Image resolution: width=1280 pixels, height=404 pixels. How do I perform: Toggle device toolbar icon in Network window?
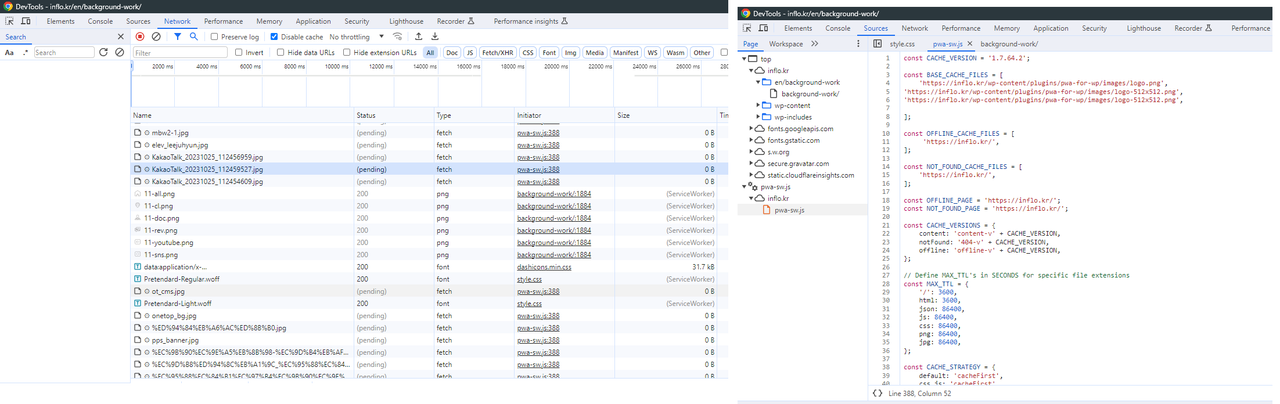pos(27,21)
